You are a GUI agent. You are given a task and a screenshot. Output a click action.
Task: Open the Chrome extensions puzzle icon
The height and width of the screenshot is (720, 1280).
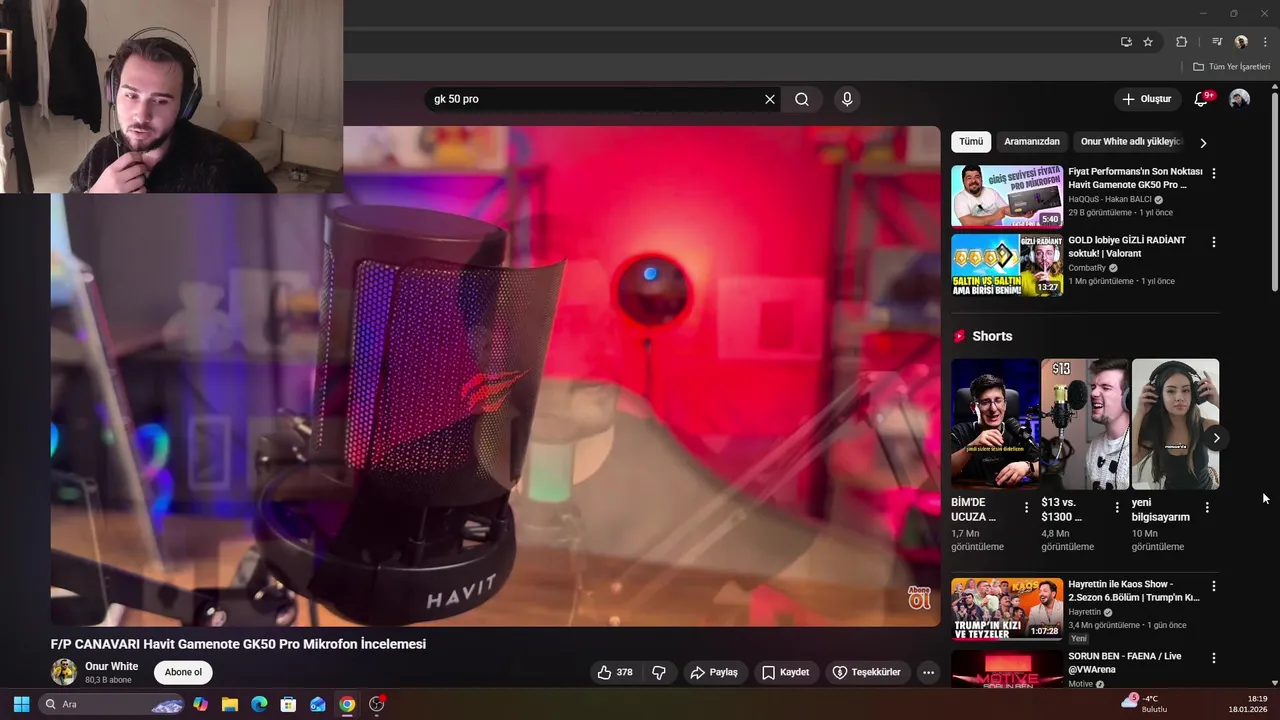click(1181, 42)
